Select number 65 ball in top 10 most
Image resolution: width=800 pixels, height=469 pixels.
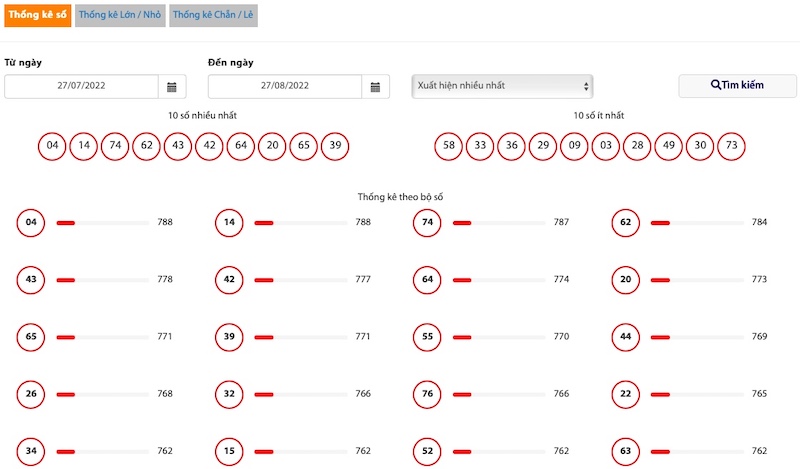click(x=304, y=146)
